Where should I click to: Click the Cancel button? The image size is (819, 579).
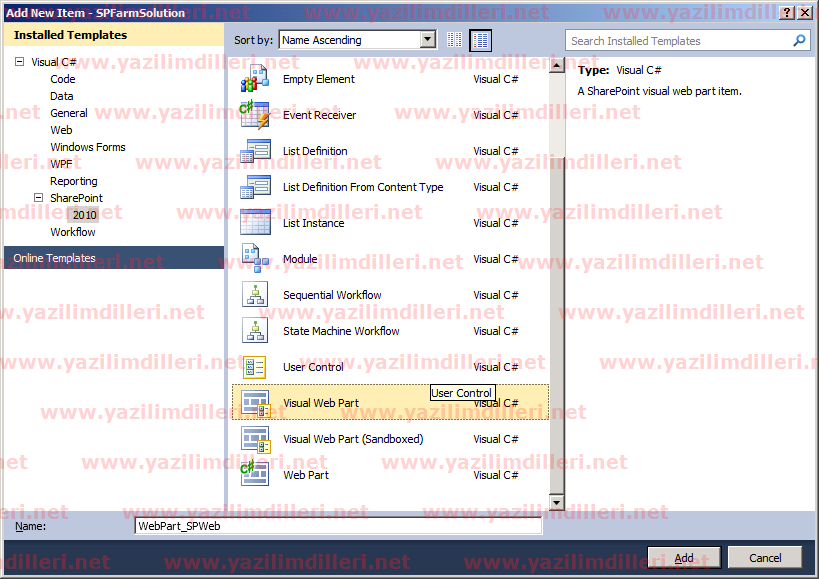765,558
